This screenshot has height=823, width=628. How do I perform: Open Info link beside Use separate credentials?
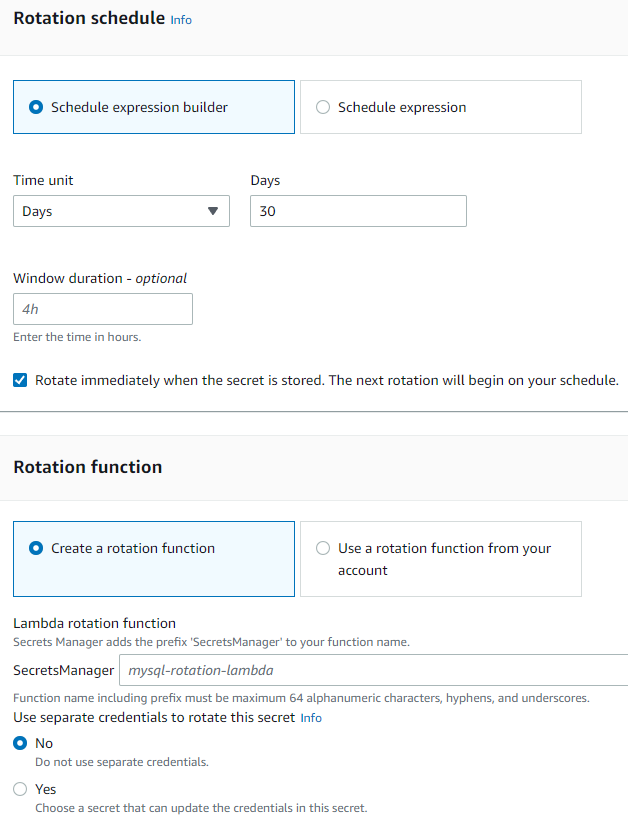311,718
